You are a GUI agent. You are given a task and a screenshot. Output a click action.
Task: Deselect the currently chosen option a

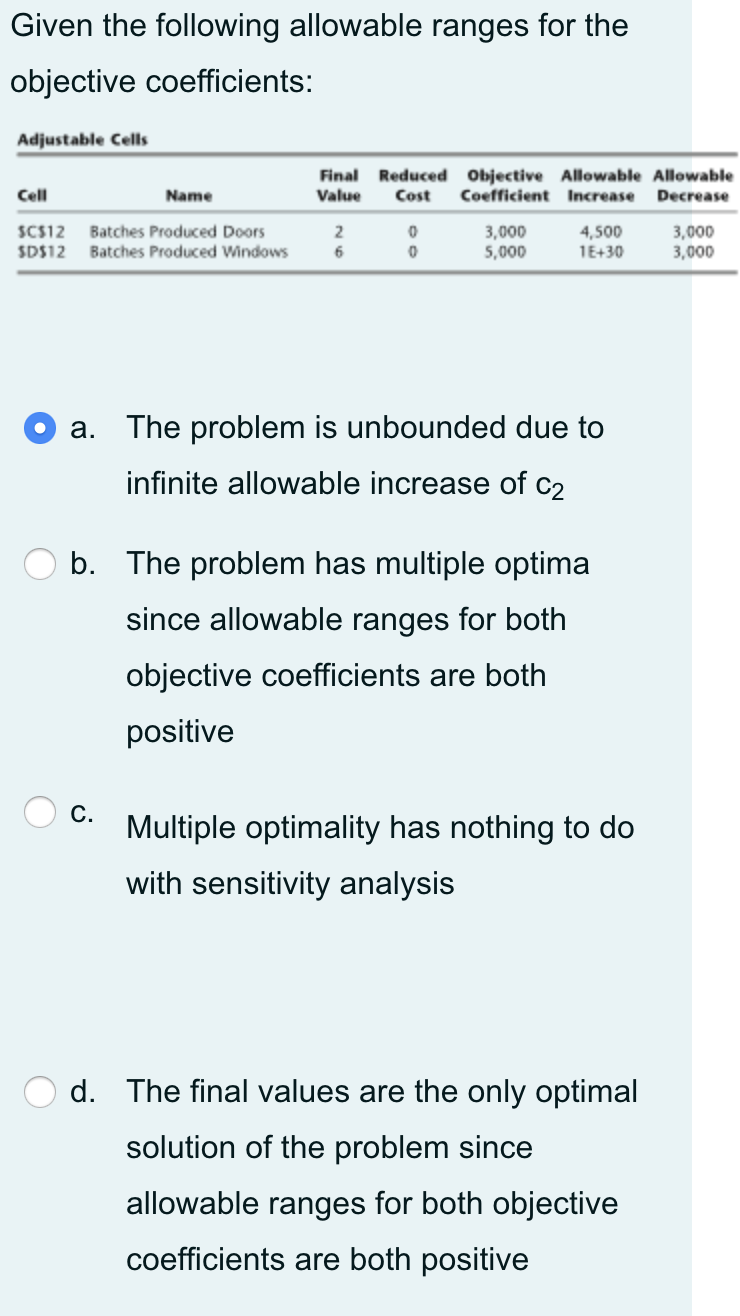coord(38,427)
